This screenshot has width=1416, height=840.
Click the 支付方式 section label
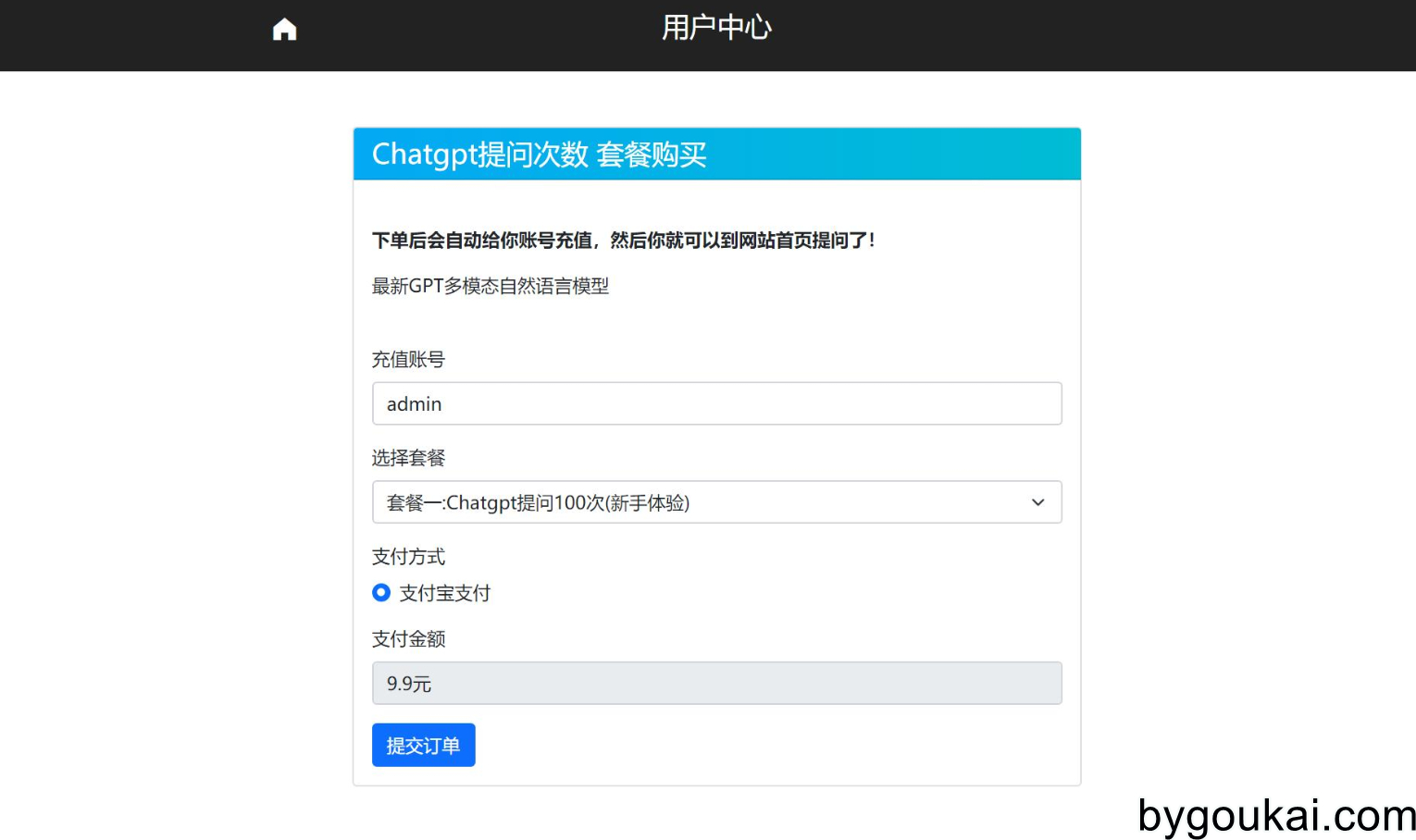coord(408,557)
